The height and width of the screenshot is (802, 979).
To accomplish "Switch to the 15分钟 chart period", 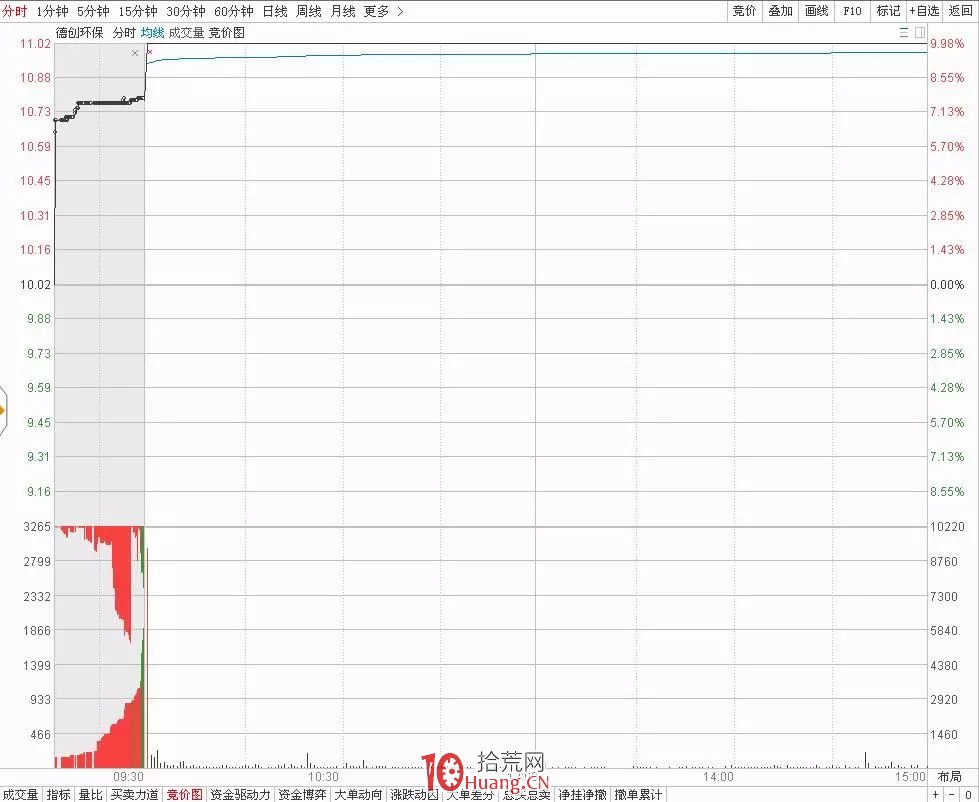I will click(x=137, y=11).
